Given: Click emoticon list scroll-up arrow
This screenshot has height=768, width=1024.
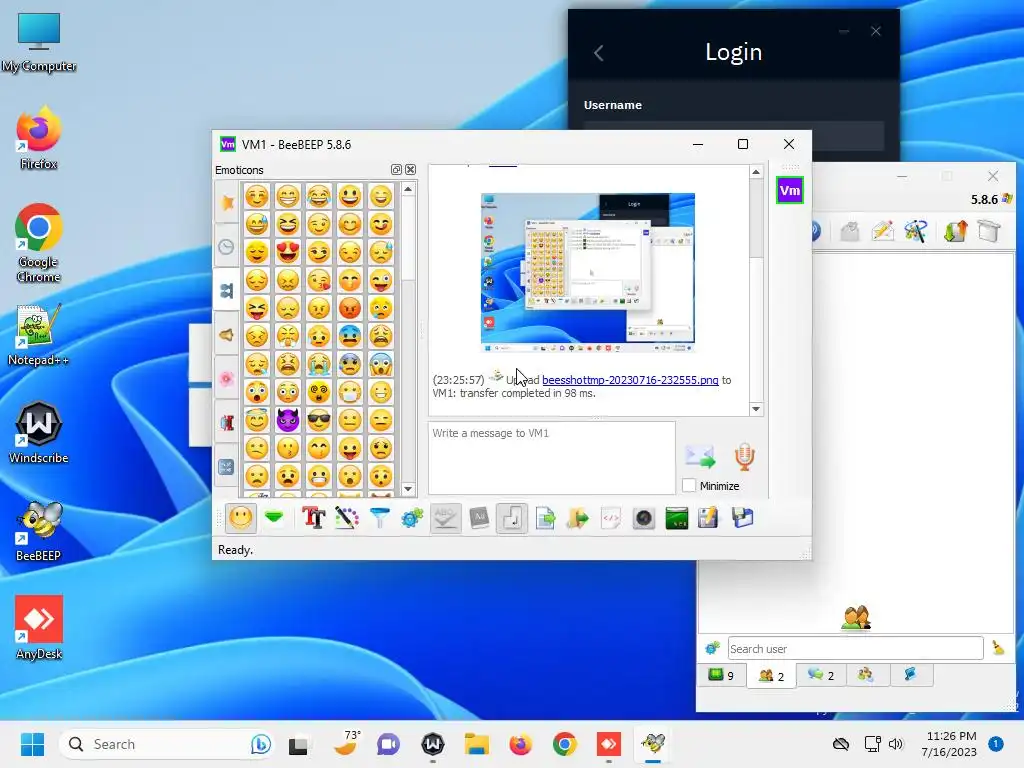Looking at the screenshot, I should 408,189.
